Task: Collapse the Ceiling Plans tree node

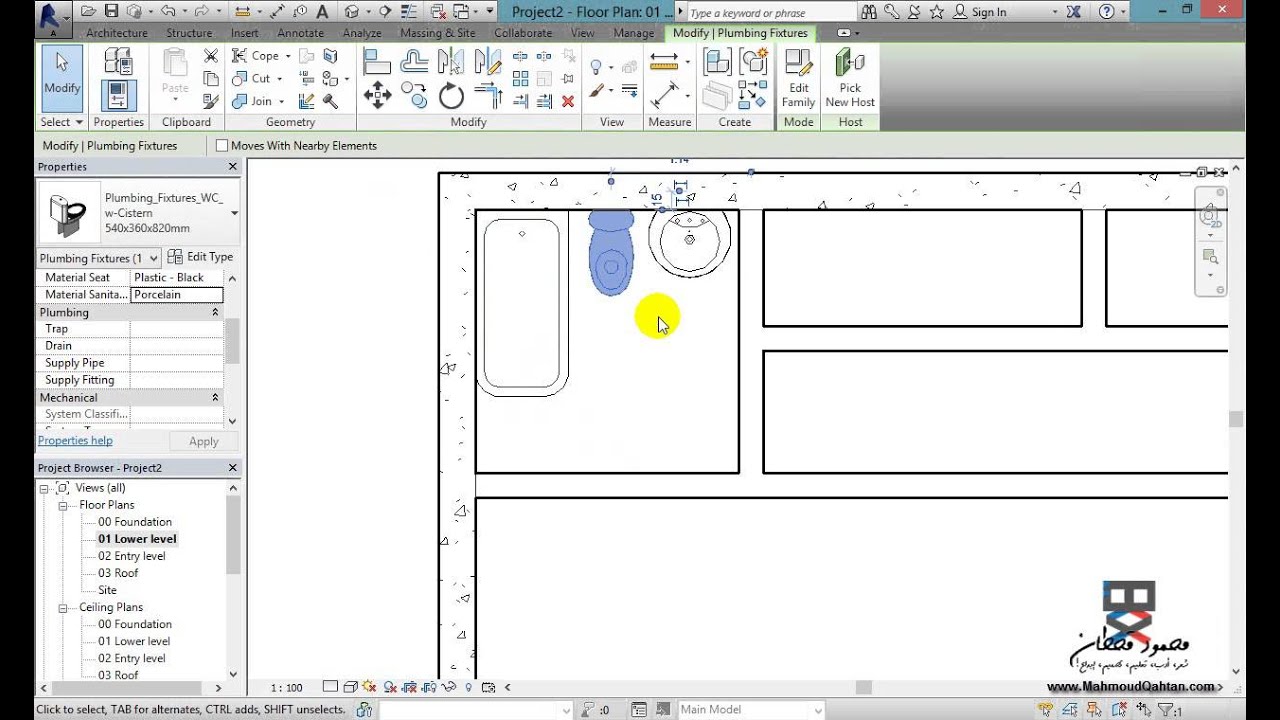Action: click(x=62, y=608)
